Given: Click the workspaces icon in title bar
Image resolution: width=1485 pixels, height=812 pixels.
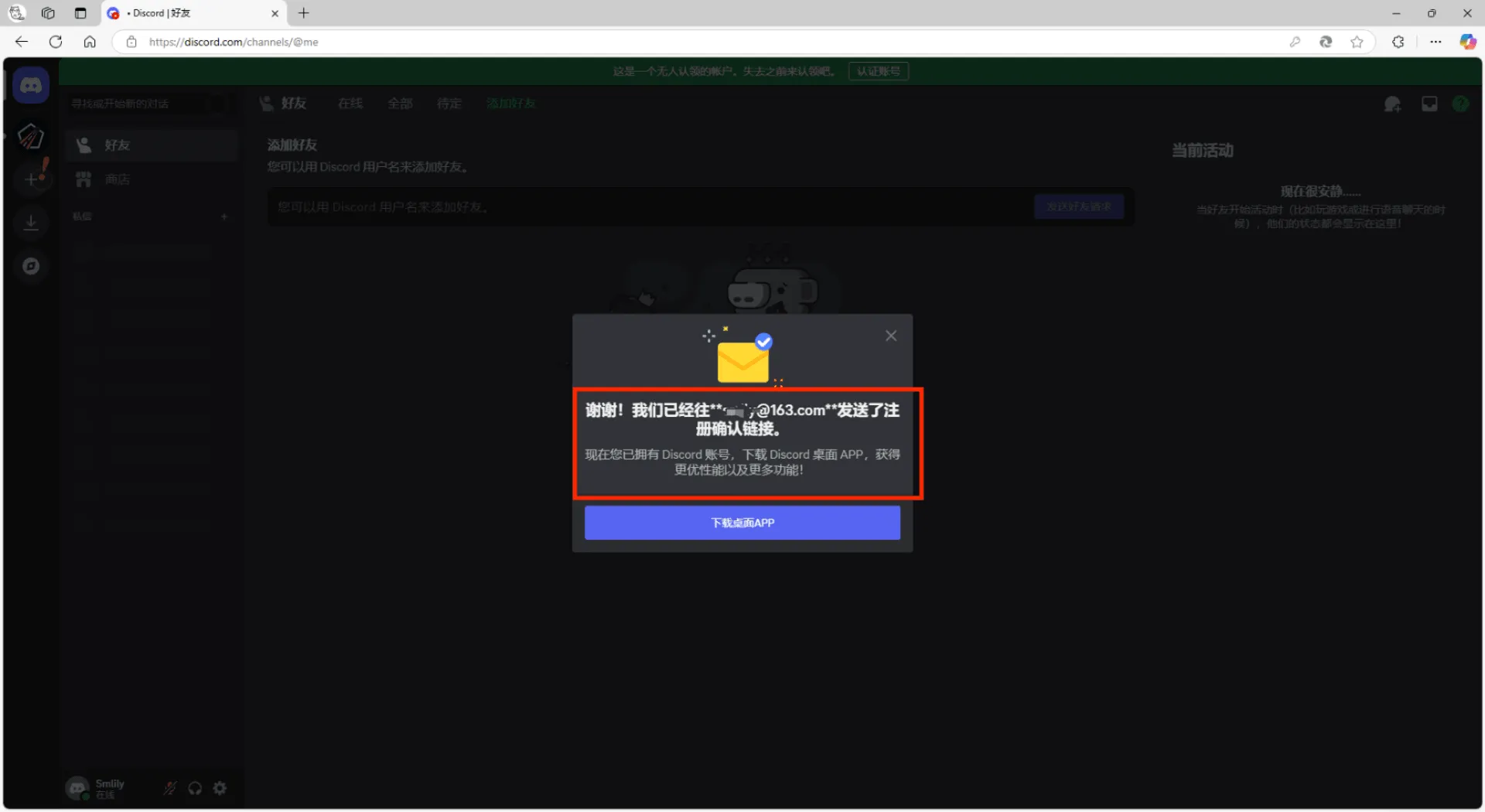Looking at the screenshot, I should [48, 13].
